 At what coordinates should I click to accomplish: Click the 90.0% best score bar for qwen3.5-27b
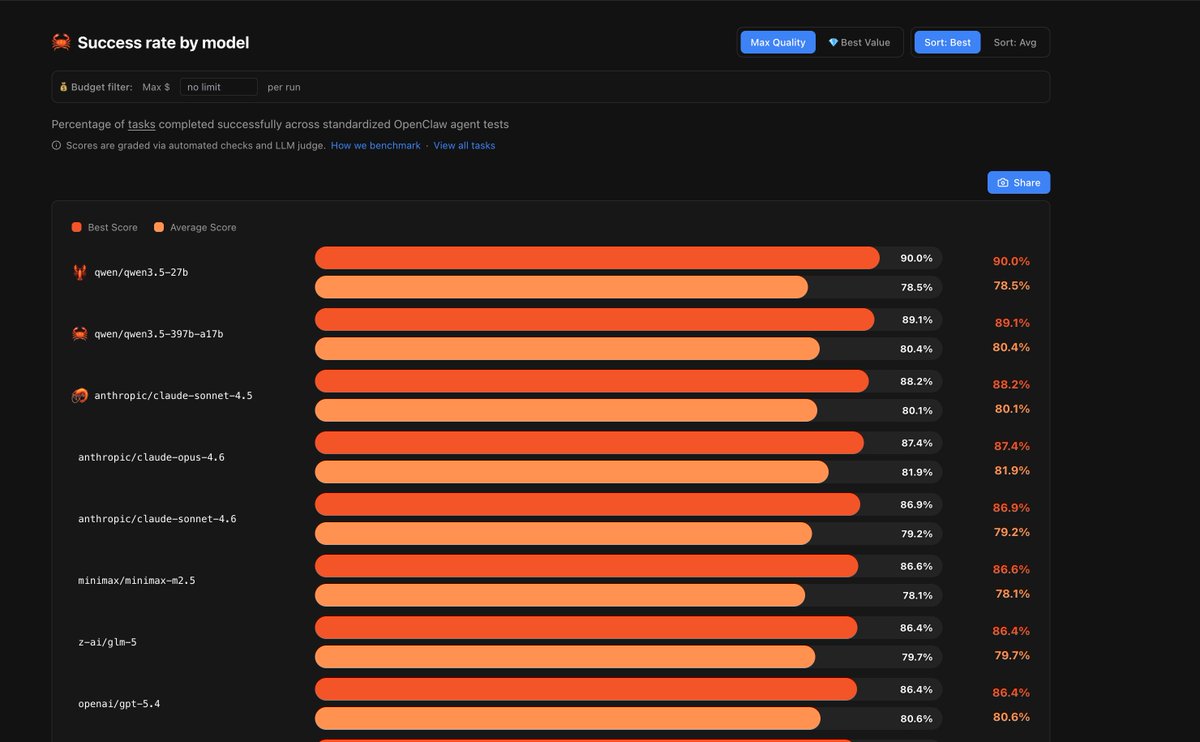click(597, 258)
